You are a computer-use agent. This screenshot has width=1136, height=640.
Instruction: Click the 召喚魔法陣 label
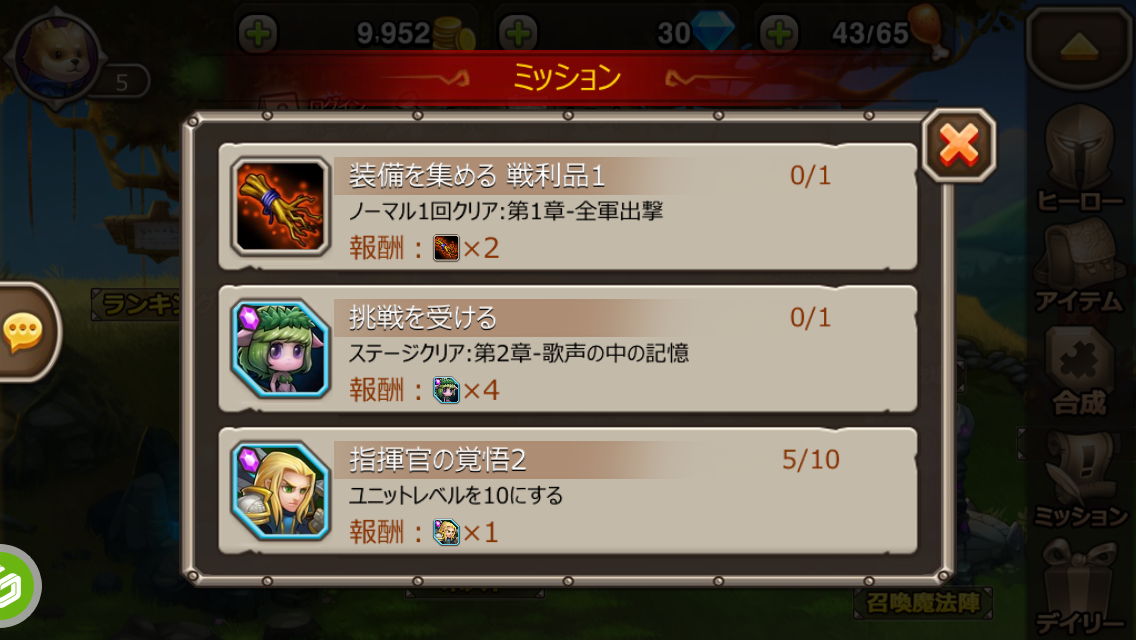pyautogui.click(x=922, y=603)
